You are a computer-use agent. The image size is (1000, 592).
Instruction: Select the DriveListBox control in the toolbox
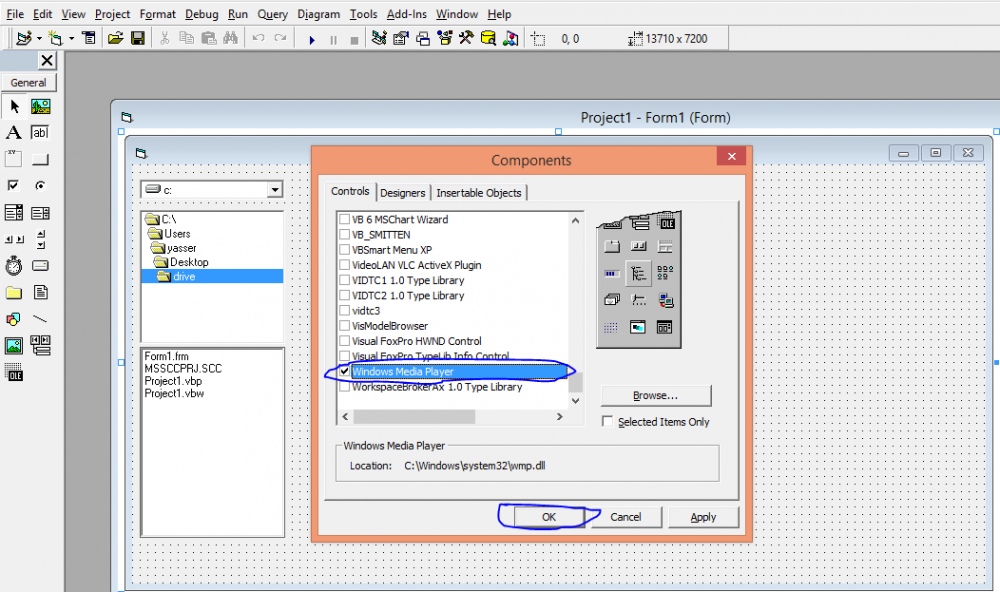40,265
